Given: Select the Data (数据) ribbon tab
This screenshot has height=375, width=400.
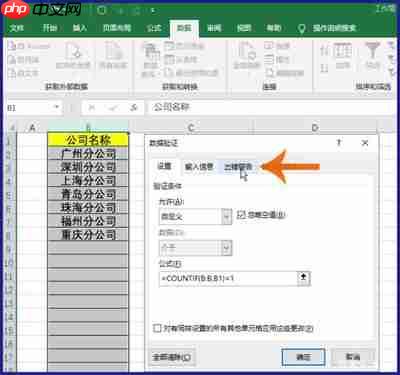Looking at the screenshot, I should point(184,28).
